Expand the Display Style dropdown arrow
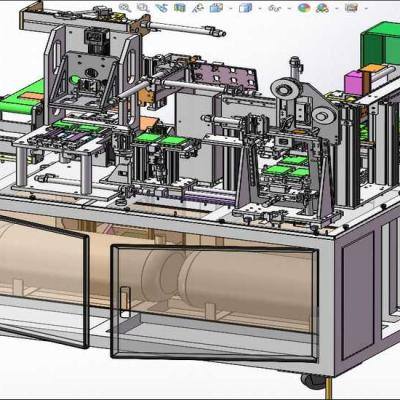Screen dimensions: 400x400 (260, 8)
